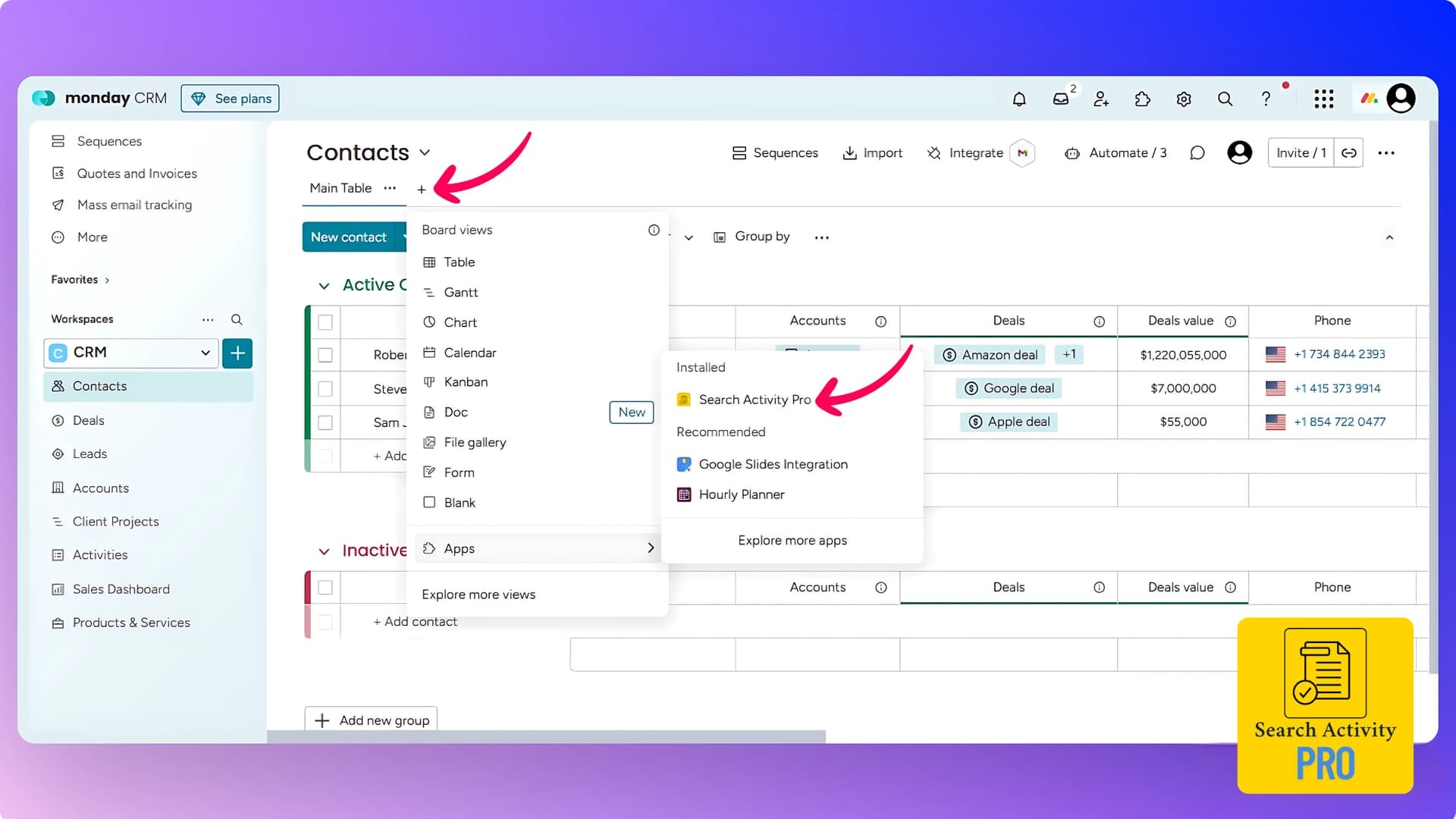Click the Gmail integration badge icon
Viewport: 1456px width, 819px height.
pos(1022,153)
